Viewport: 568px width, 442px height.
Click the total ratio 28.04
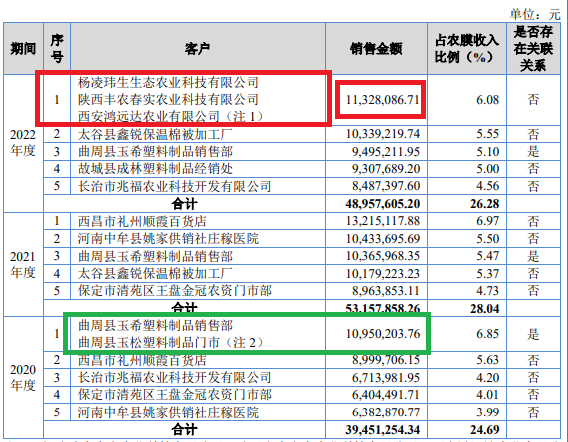coord(484,308)
